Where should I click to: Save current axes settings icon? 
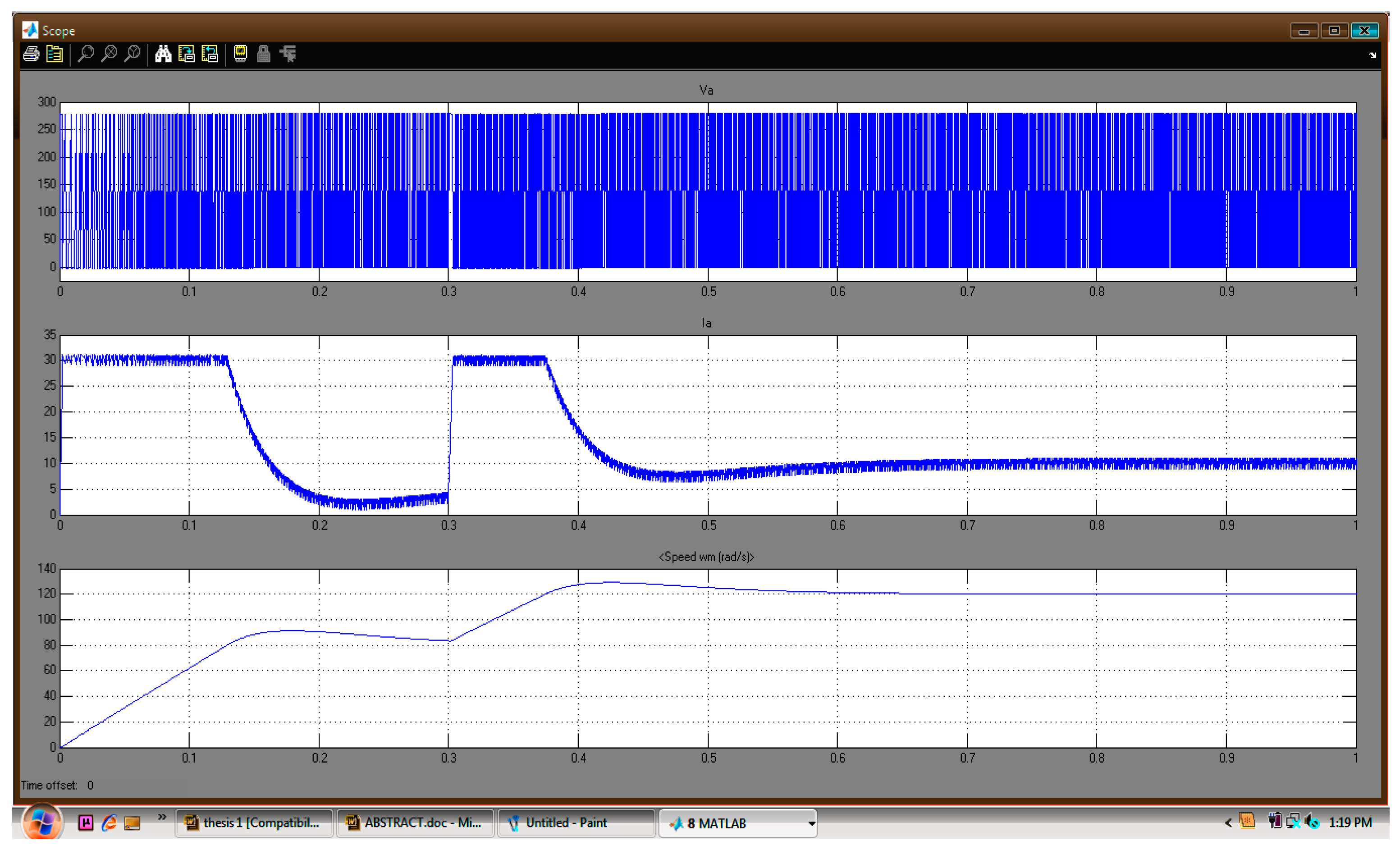point(186,55)
